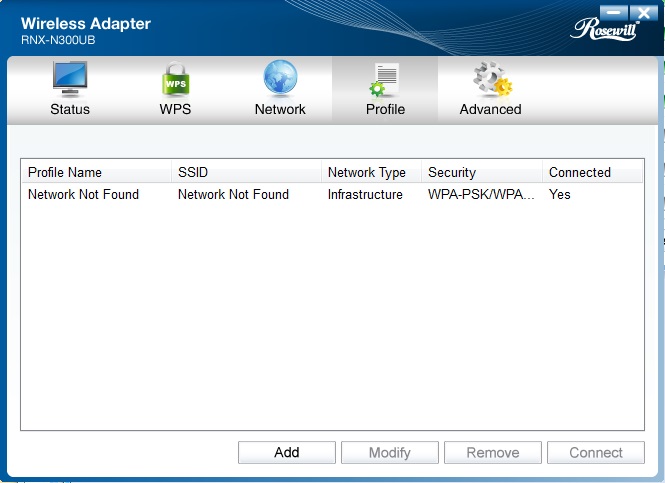The image size is (665, 483).
Task: Select the Profile document icon
Action: coord(384,79)
